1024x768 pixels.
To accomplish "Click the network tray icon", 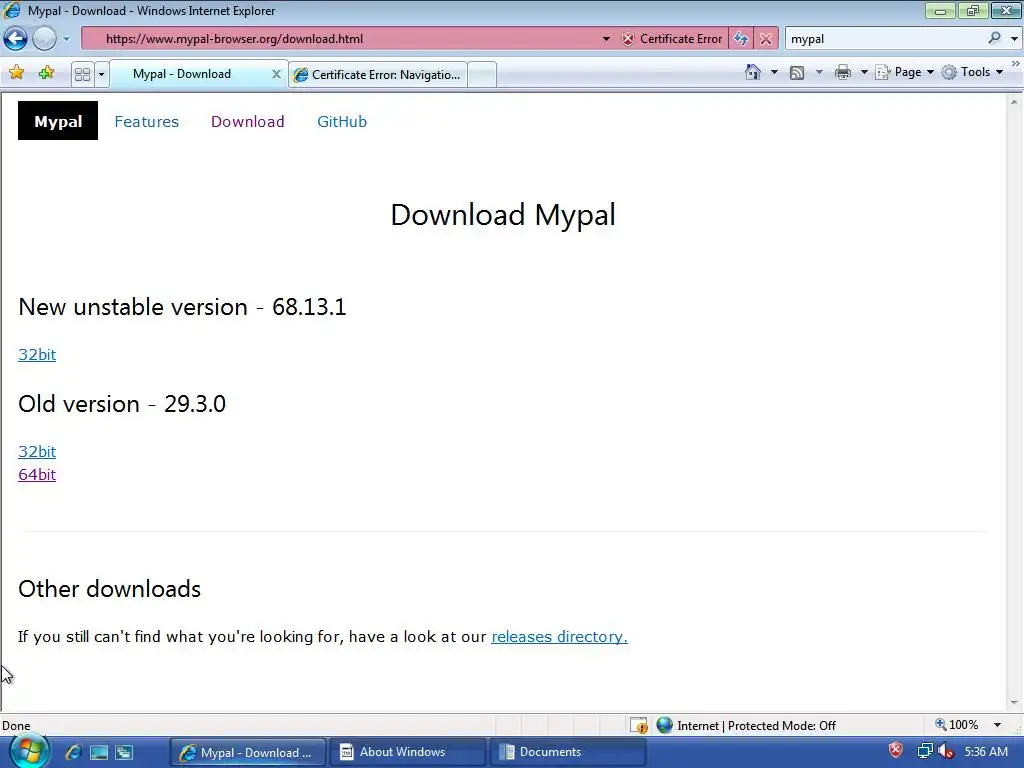I will [x=925, y=751].
